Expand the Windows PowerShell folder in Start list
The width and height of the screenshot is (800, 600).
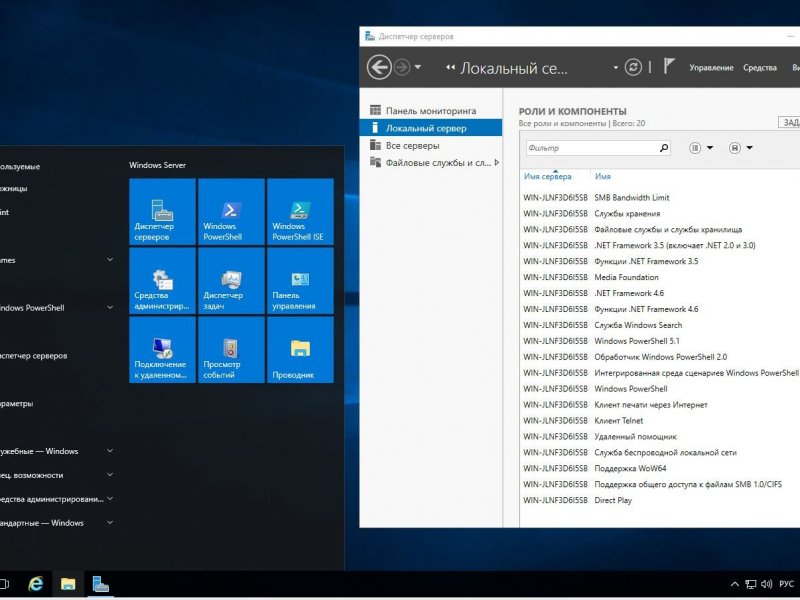pyautogui.click(x=110, y=308)
